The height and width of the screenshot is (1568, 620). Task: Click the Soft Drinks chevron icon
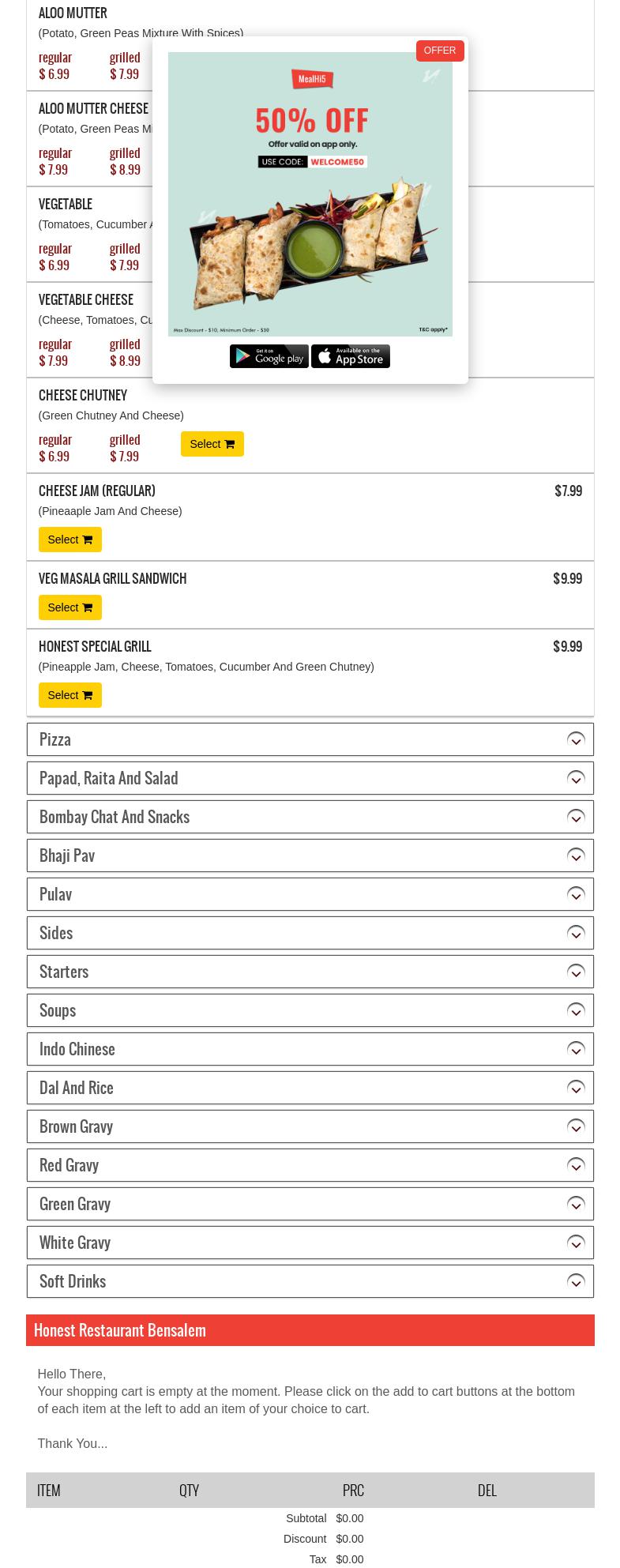[576, 1282]
